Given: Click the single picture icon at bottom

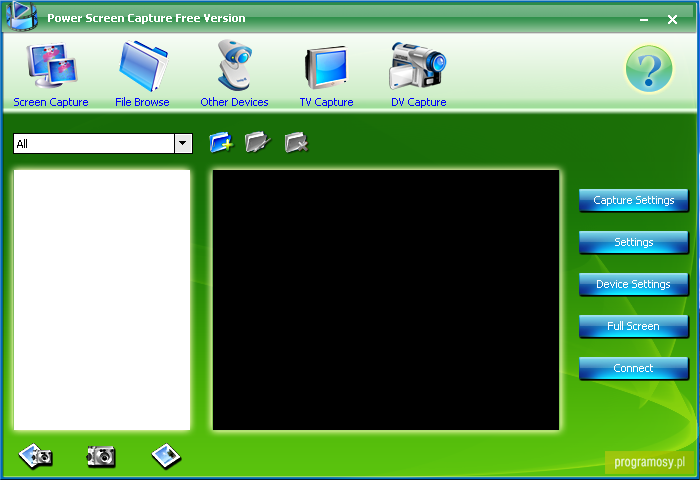Looking at the screenshot, I should click(166, 456).
